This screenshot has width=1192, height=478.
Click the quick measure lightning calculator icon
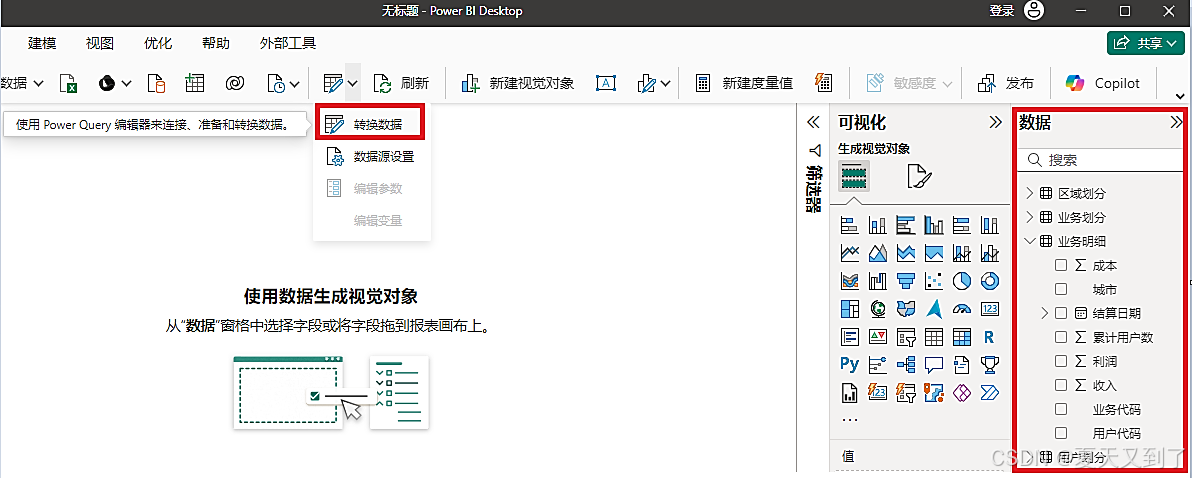tap(823, 84)
